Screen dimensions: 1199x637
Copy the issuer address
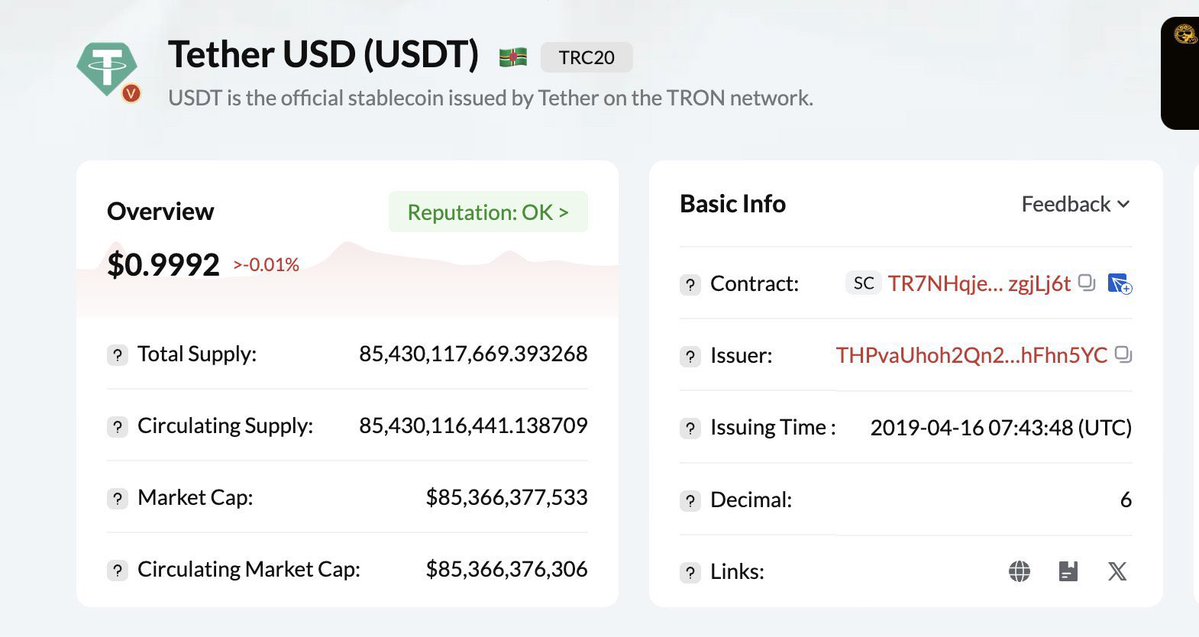point(1123,355)
